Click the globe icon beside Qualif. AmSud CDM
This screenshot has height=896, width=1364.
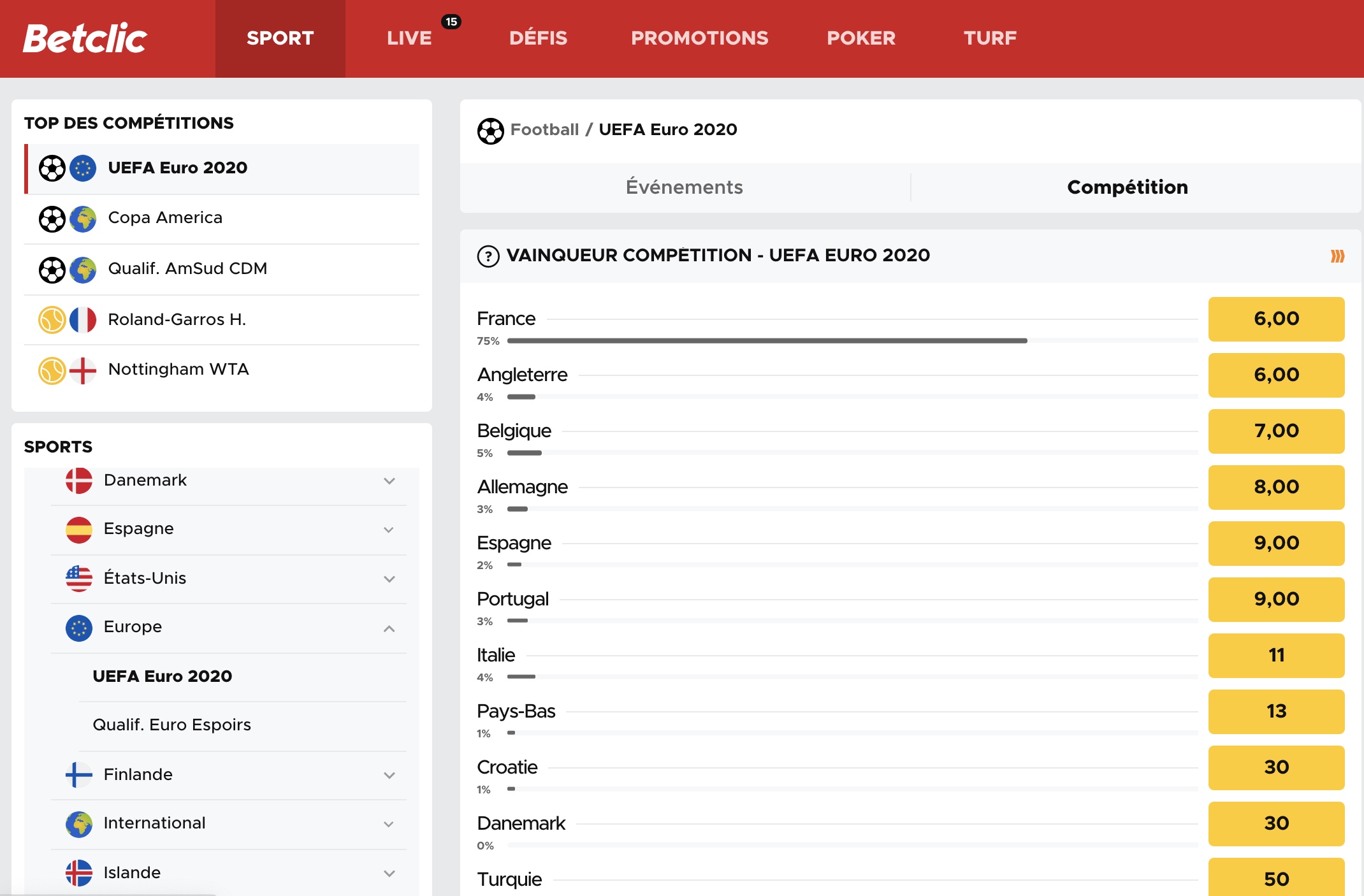click(x=83, y=270)
